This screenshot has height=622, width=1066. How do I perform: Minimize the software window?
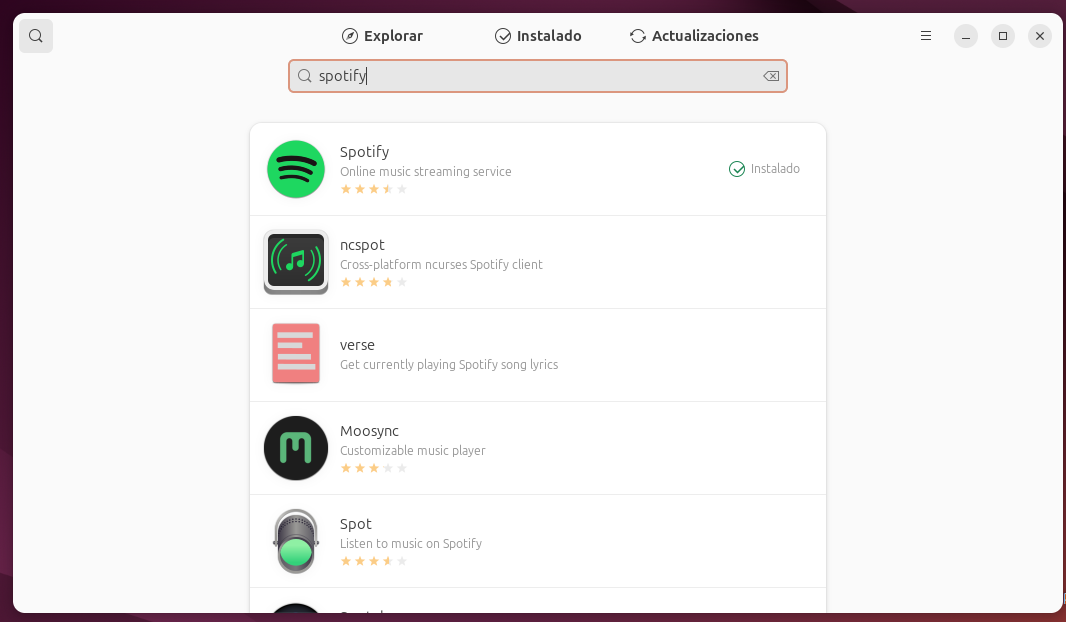[966, 36]
